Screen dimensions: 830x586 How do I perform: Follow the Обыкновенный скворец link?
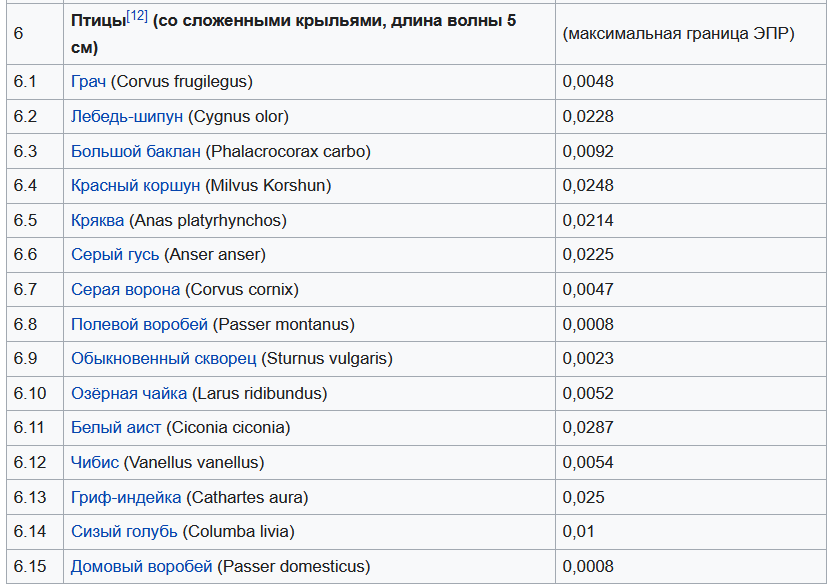click(163, 359)
